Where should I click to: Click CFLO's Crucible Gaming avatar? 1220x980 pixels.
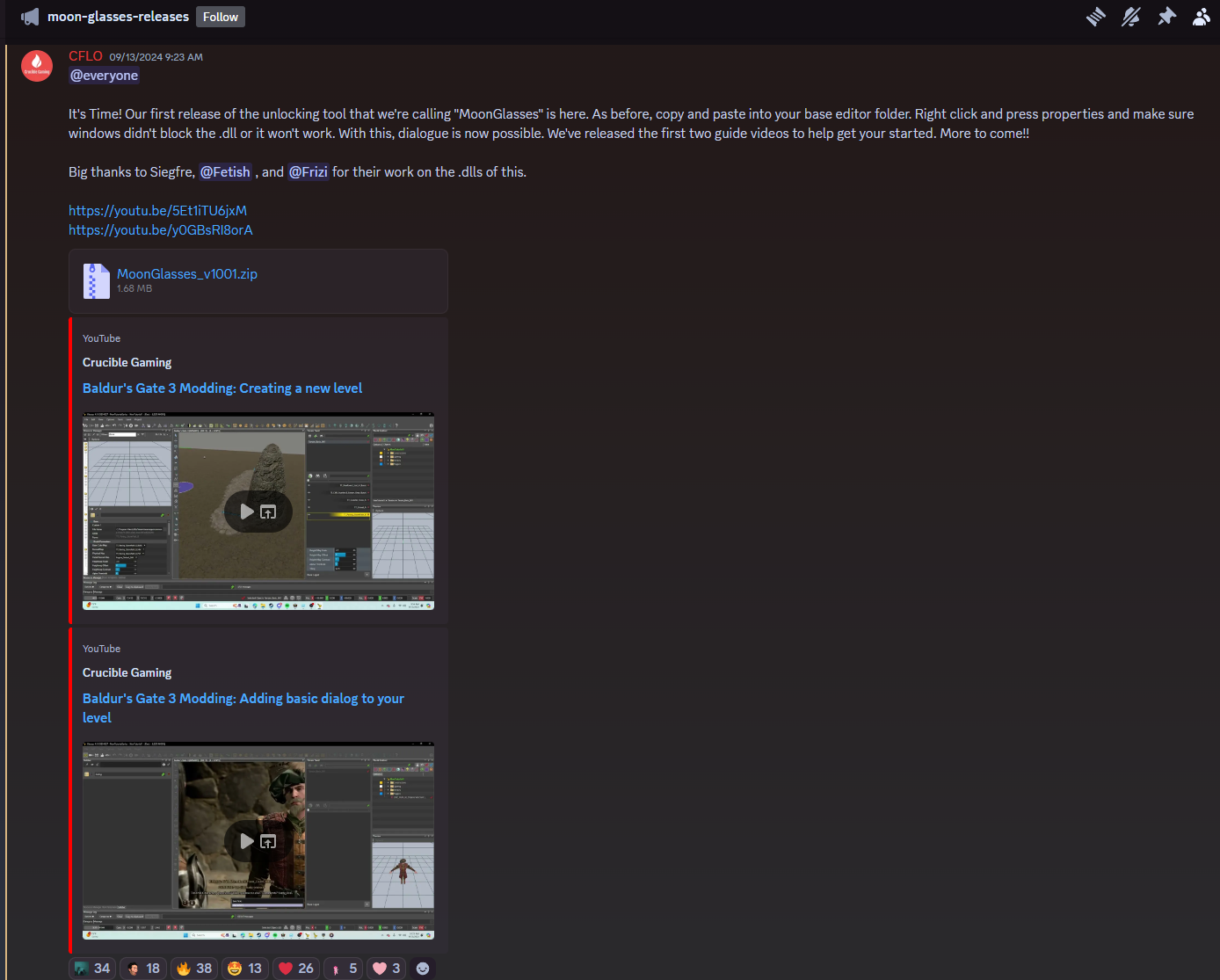[37, 66]
